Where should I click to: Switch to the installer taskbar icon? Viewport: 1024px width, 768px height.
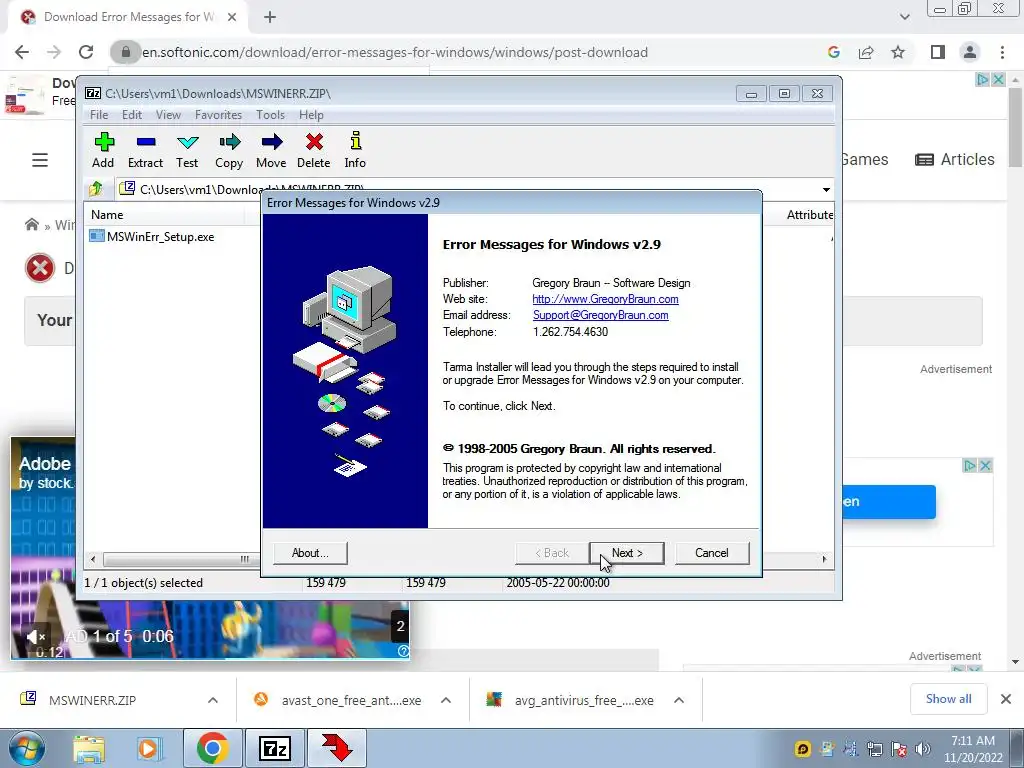click(337, 748)
